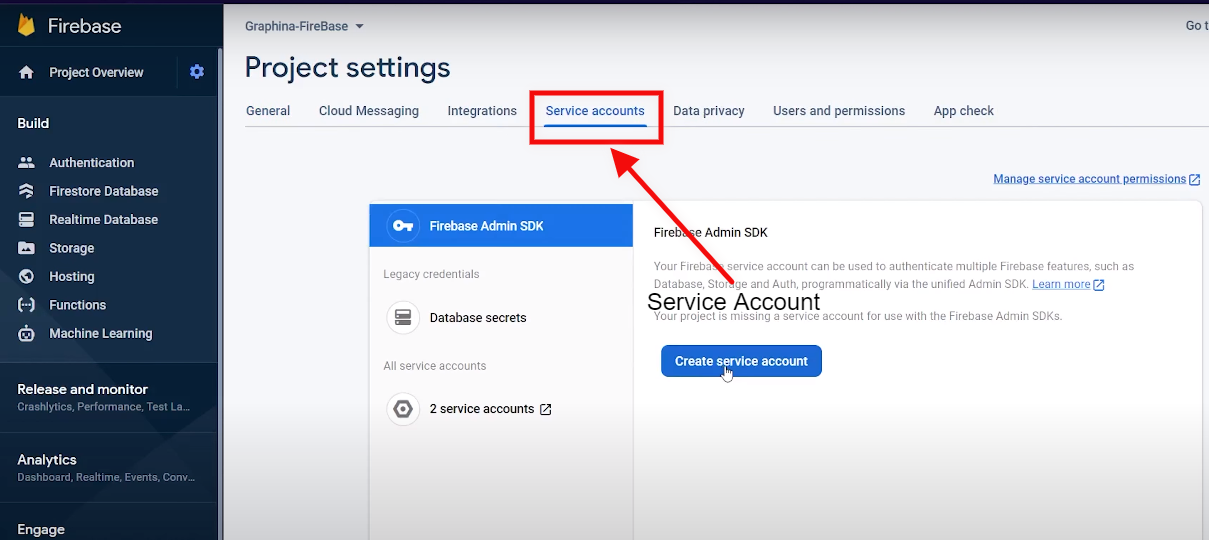Go to Users and permissions tab
This screenshot has width=1209, height=540.
pos(839,111)
